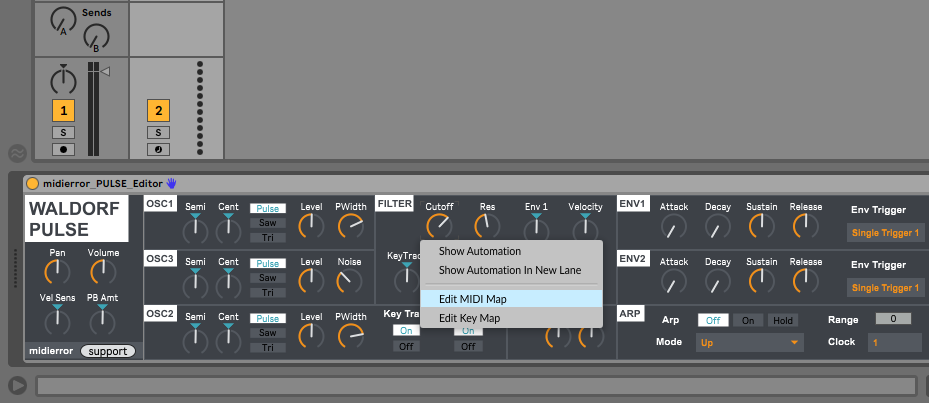929x403 pixels.
Task: Click the Vel Sens knob
Action: pyautogui.click(x=57, y=321)
